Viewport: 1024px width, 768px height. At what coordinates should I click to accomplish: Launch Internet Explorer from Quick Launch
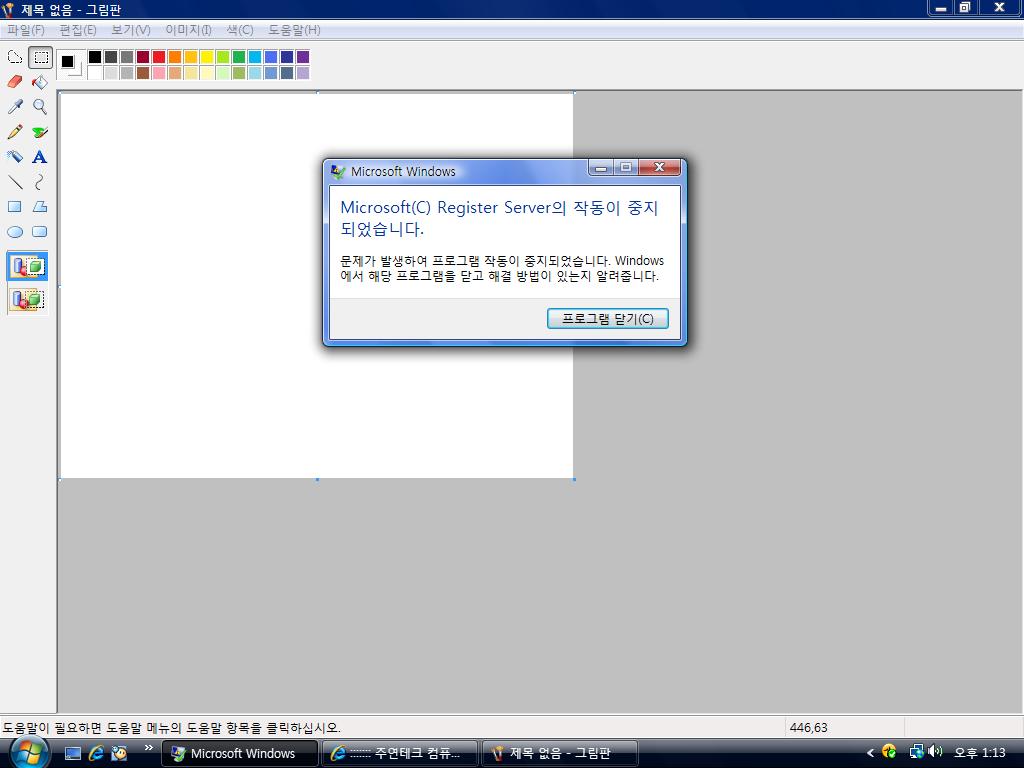click(96, 754)
